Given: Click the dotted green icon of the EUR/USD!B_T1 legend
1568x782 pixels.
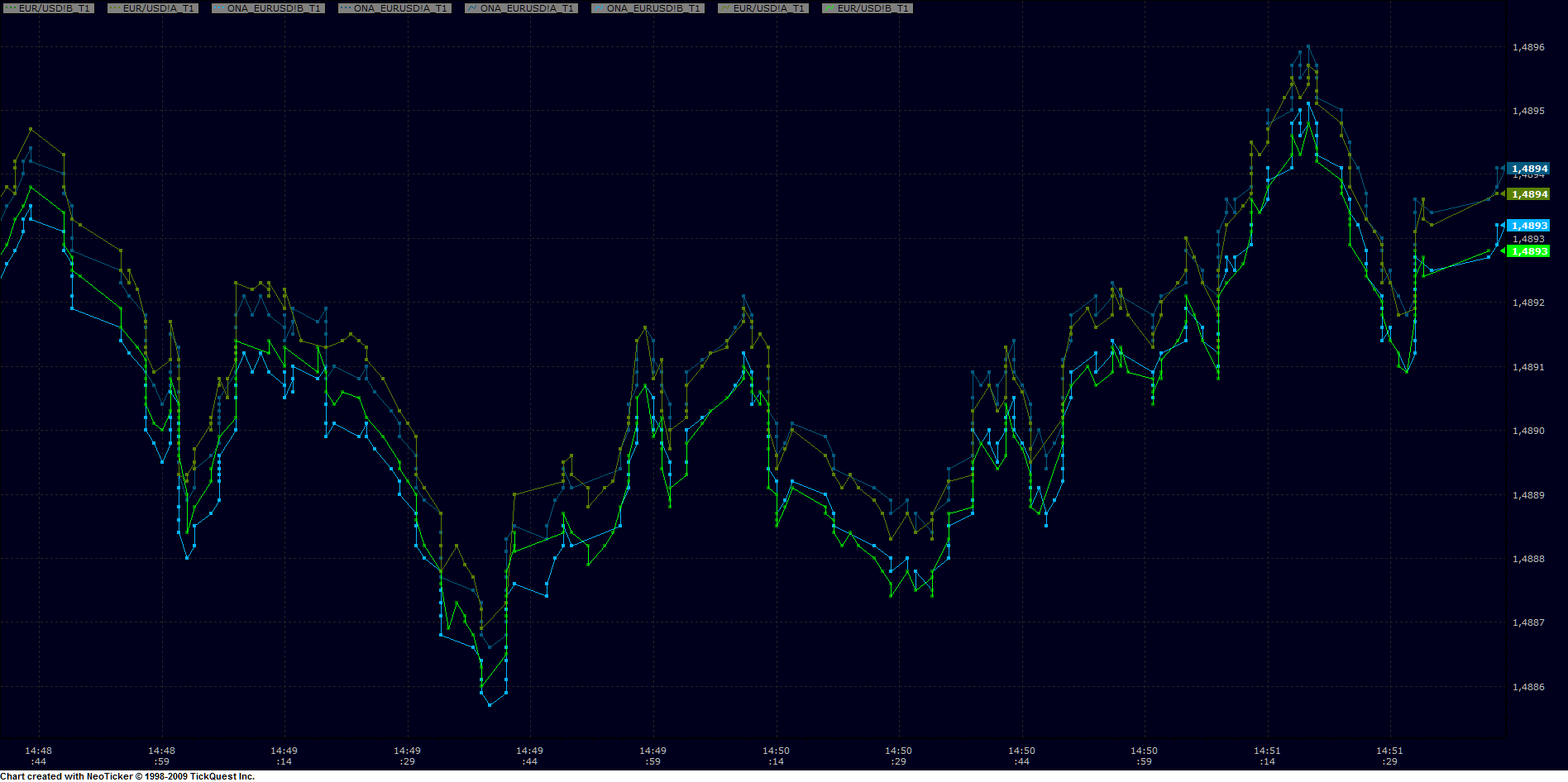Looking at the screenshot, I should (11, 8).
